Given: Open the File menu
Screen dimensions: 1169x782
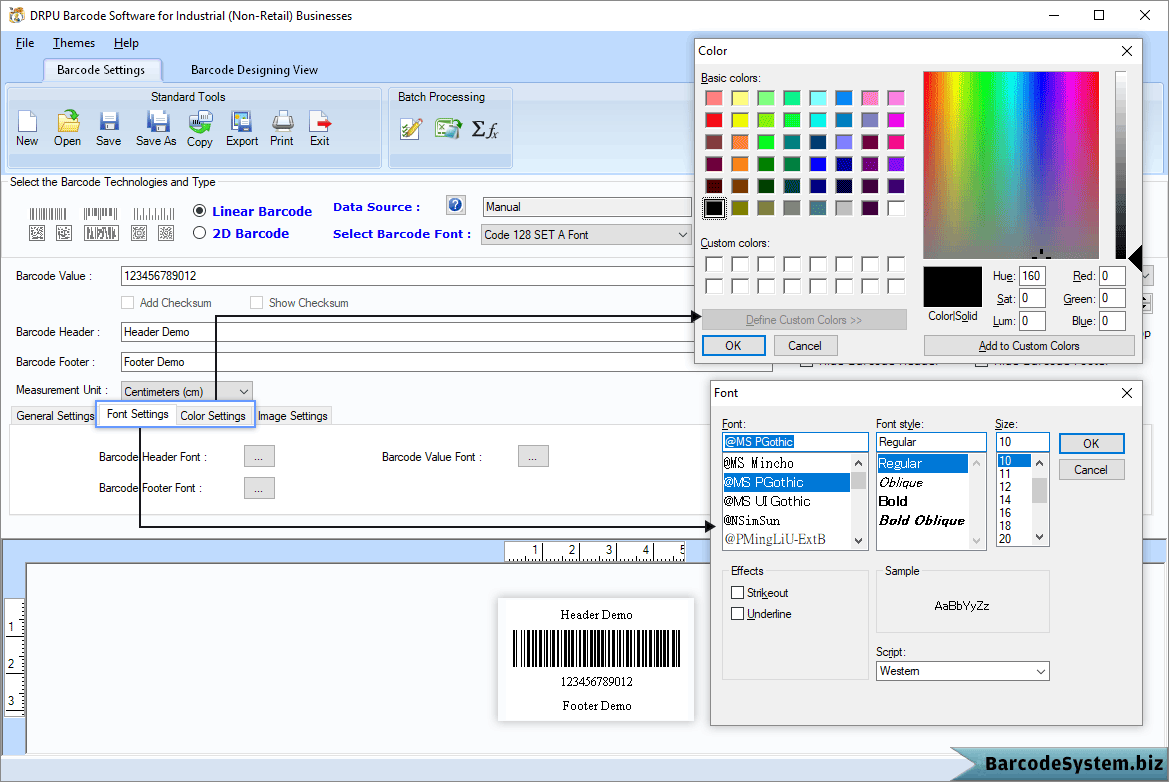Looking at the screenshot, I should pyautogui.click(x=25, y=43).
